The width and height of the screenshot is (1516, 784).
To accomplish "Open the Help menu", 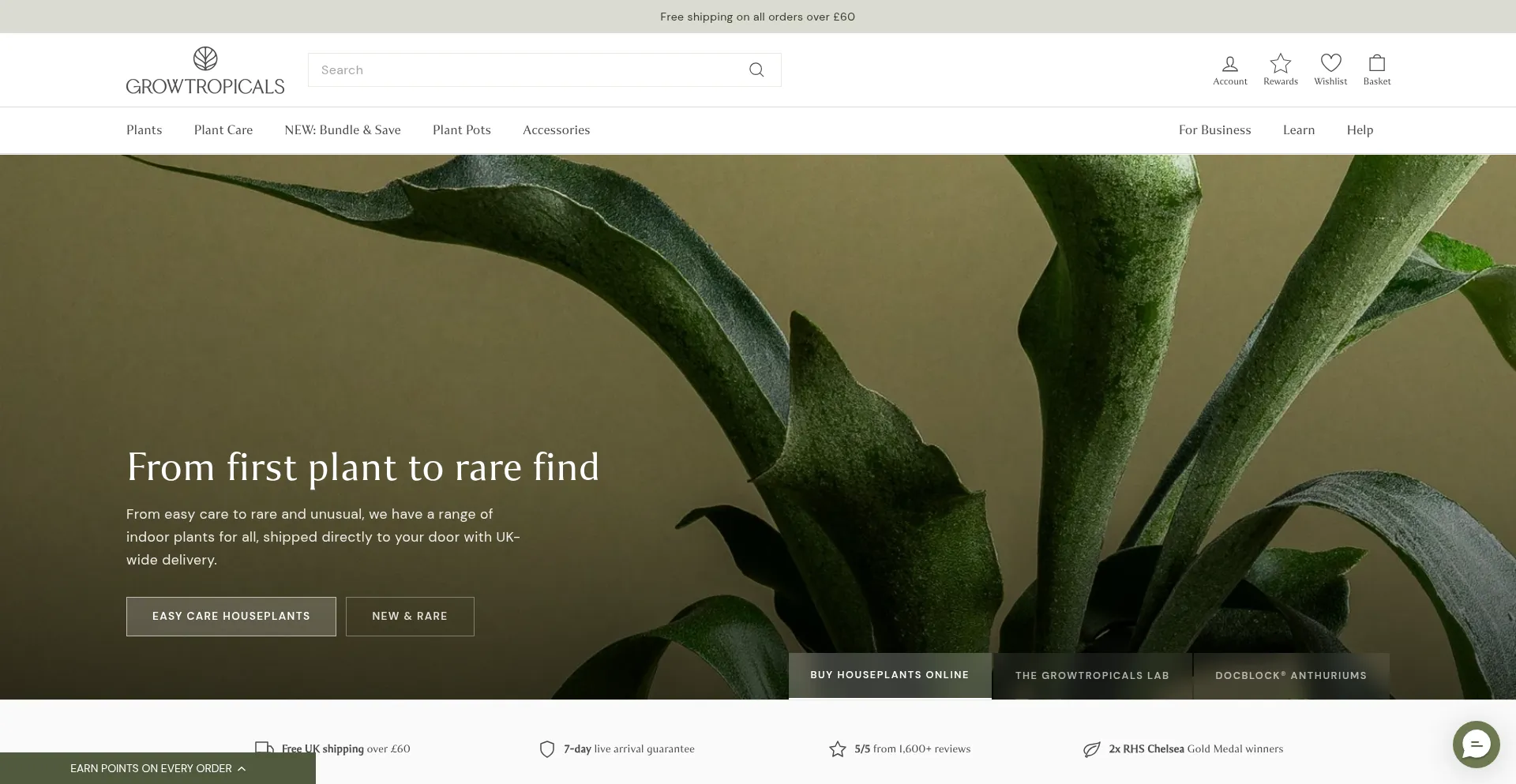I will pos(1360,130).
